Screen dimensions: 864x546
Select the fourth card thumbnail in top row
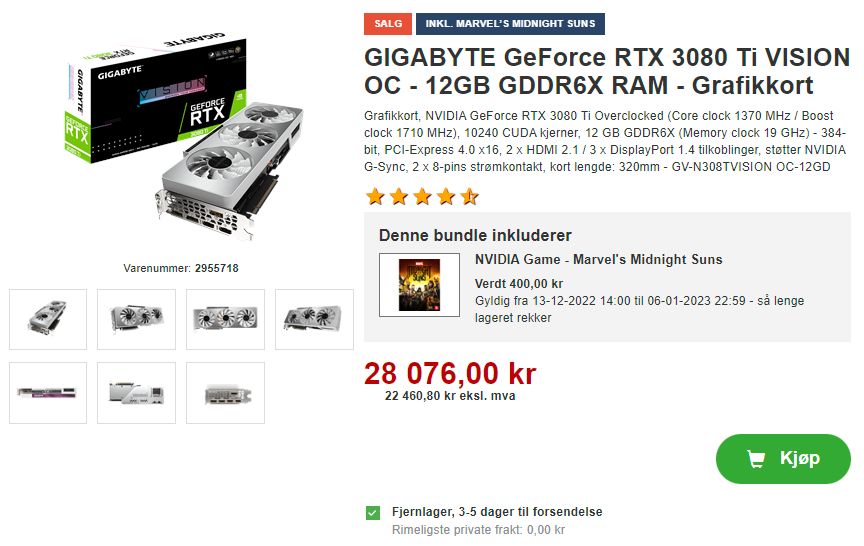click(x=314, y=319)
